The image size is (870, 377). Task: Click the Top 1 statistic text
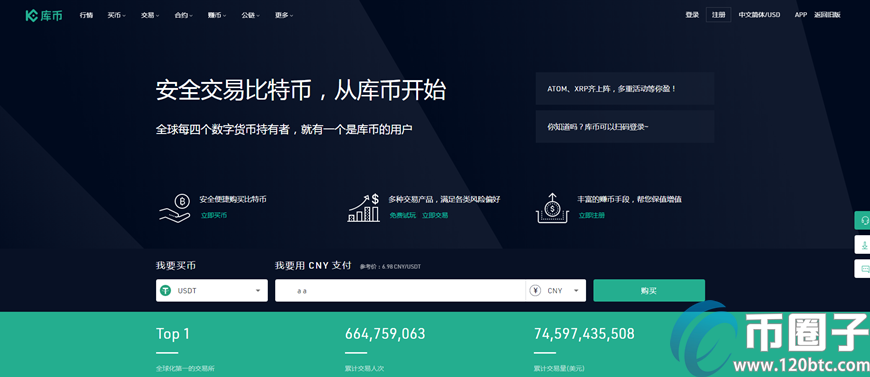[173, 334]
